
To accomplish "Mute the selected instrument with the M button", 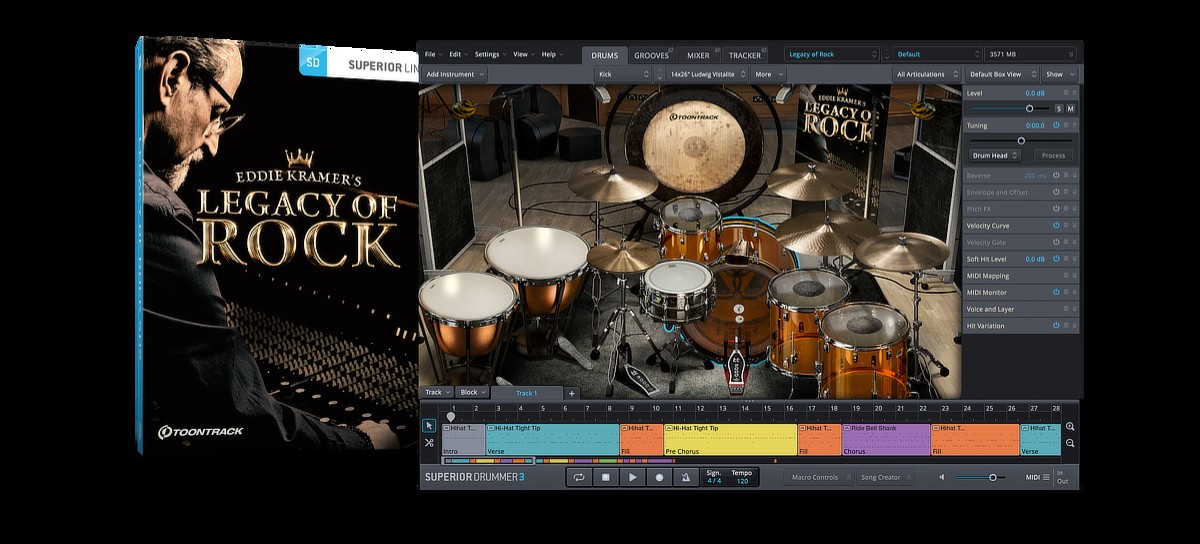I will 1071,109.
